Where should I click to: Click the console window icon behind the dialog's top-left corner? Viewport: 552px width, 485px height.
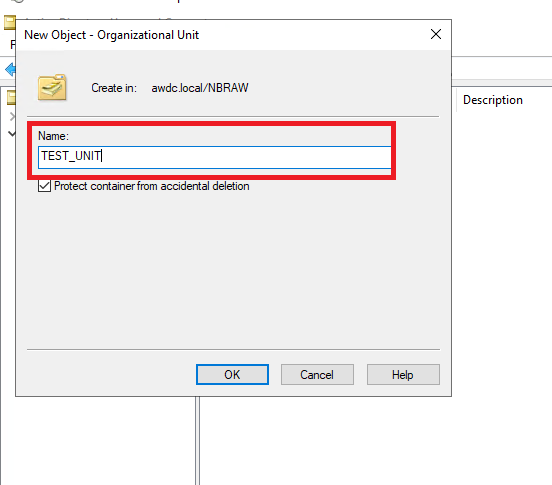[x=9, y=23]
